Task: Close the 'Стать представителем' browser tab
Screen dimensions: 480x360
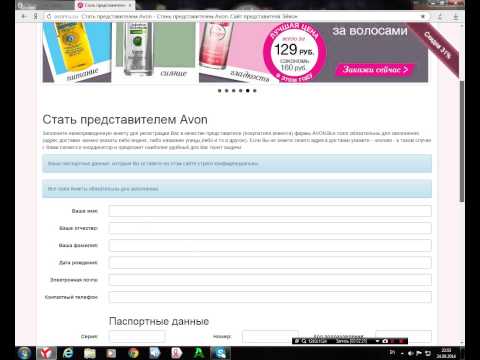Action: point(130,5)
